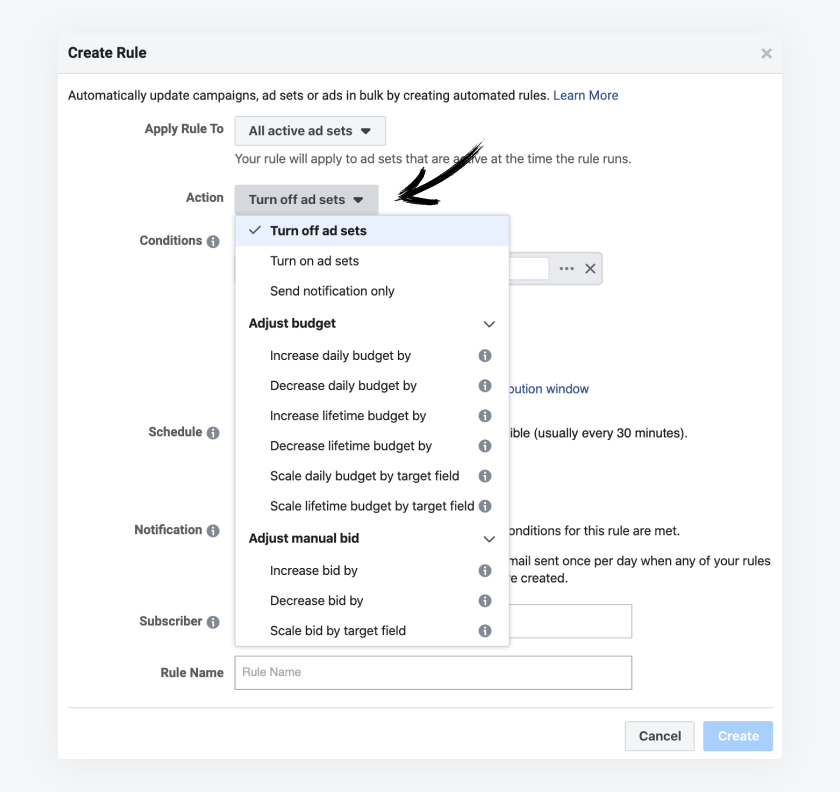Collapse the Adjust budget section chevron
Viewport: 840px width, 792px height.
(x=489, y=324)
